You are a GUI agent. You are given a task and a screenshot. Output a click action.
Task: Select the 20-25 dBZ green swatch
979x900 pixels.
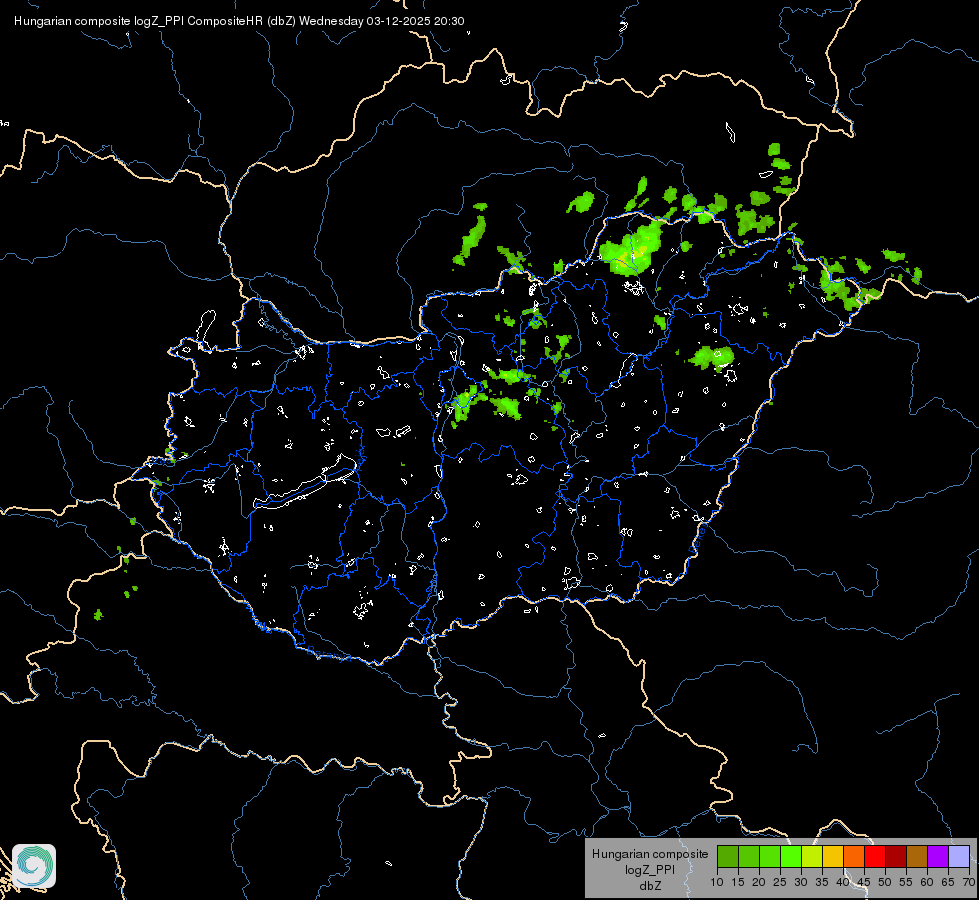pyautogui.click(x=770, y=856)
